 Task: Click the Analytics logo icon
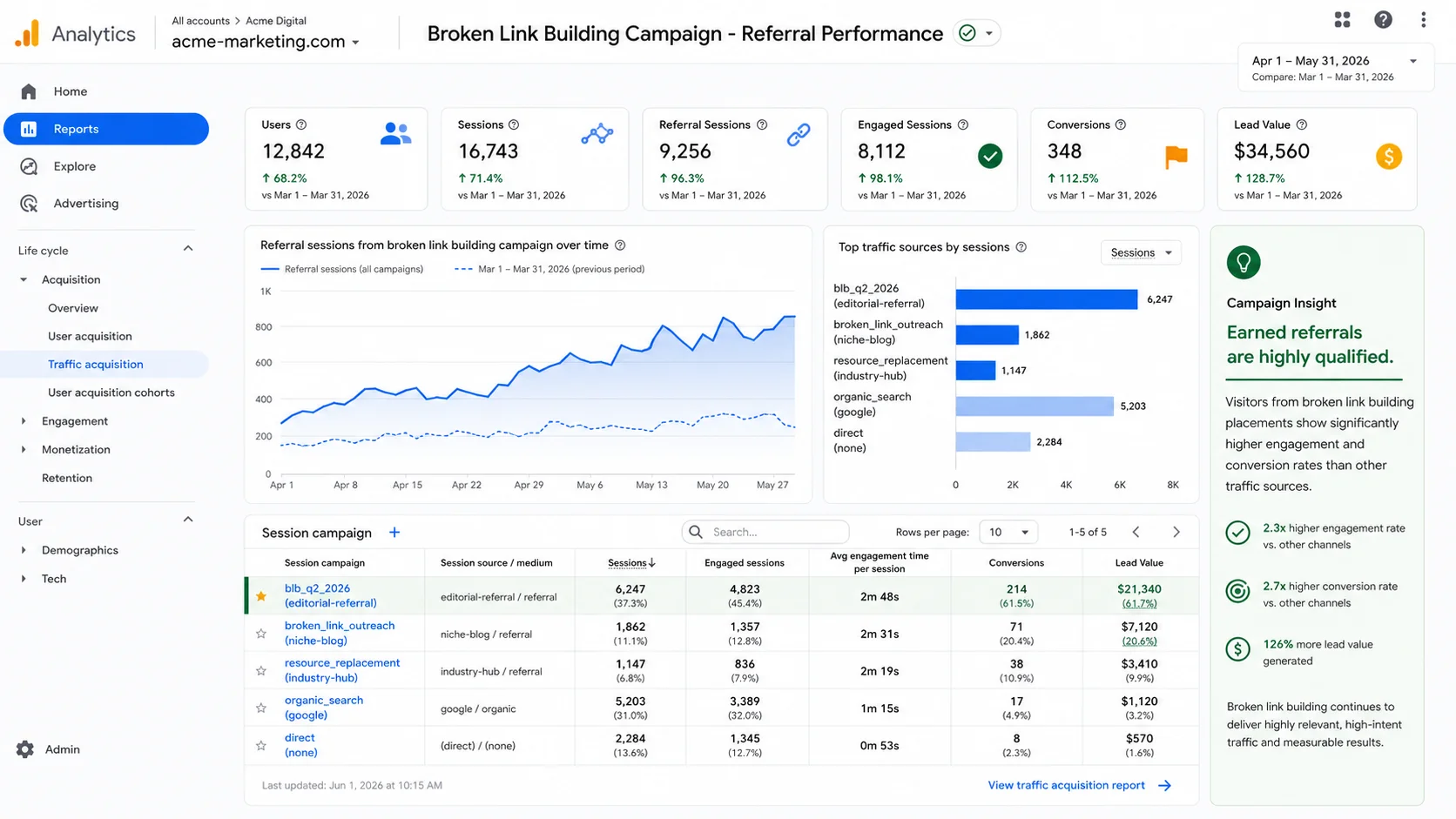tap(27, 33)
